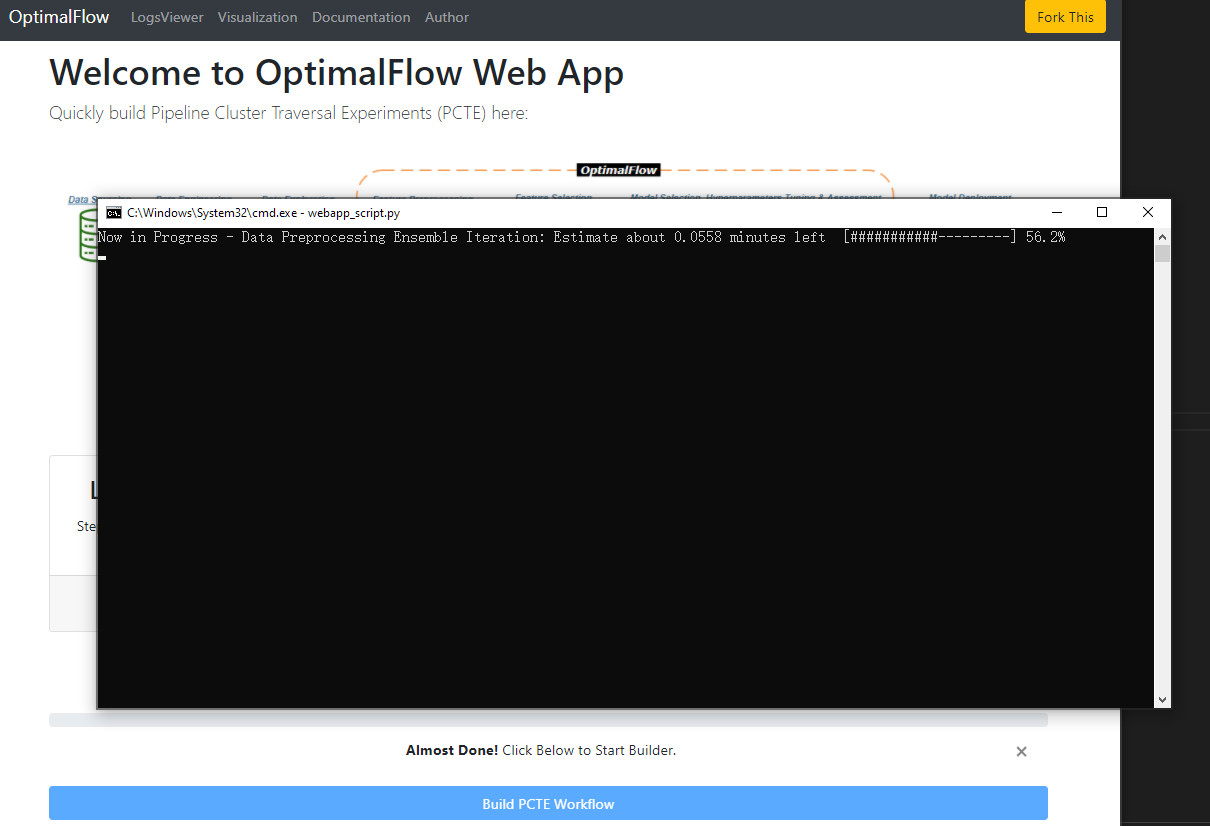Click the Fork This button
Image resolution: width=1210 pixels, height=826 pixels.
click(1065, 17)
